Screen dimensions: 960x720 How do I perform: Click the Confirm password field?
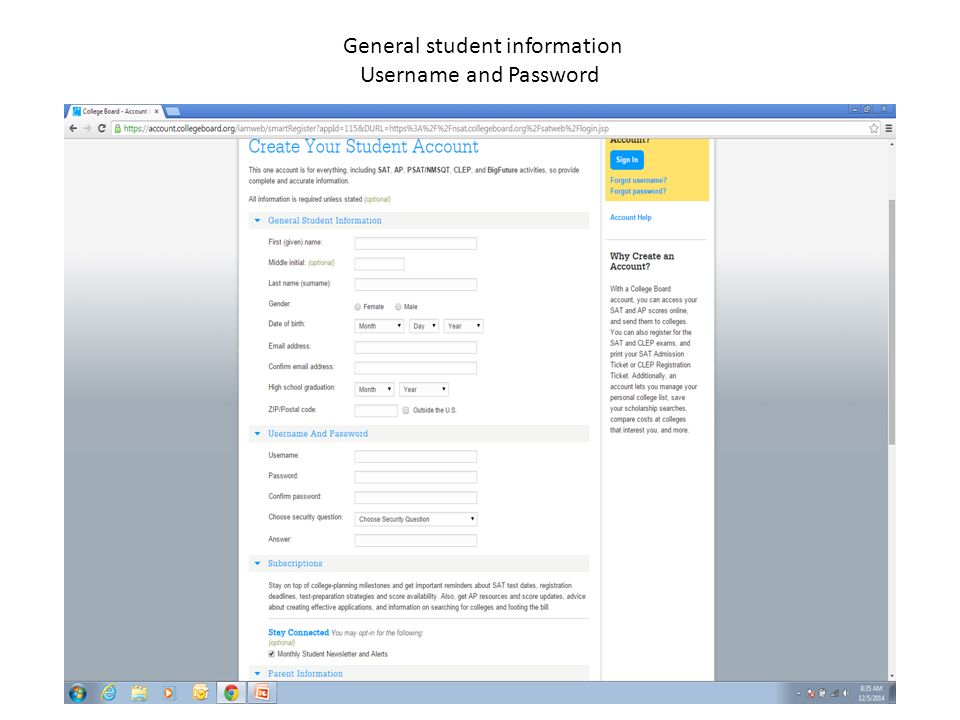tap(416, 497)
